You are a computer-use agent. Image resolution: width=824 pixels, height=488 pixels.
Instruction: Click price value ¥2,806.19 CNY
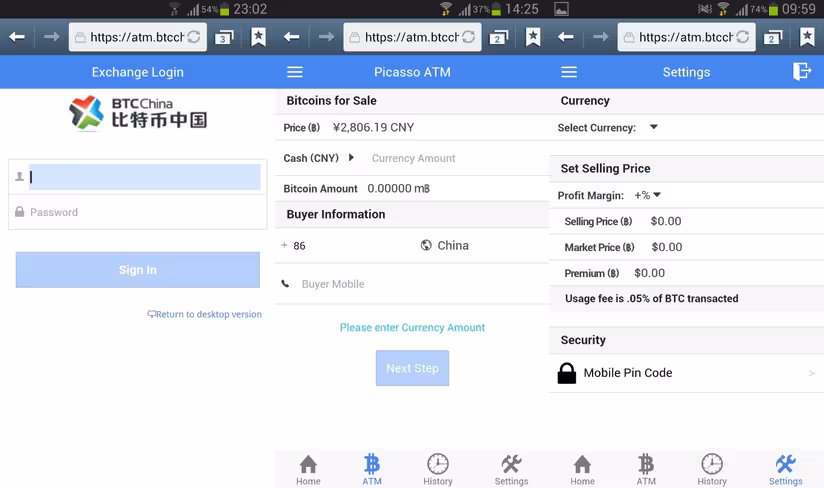[374, 128]
